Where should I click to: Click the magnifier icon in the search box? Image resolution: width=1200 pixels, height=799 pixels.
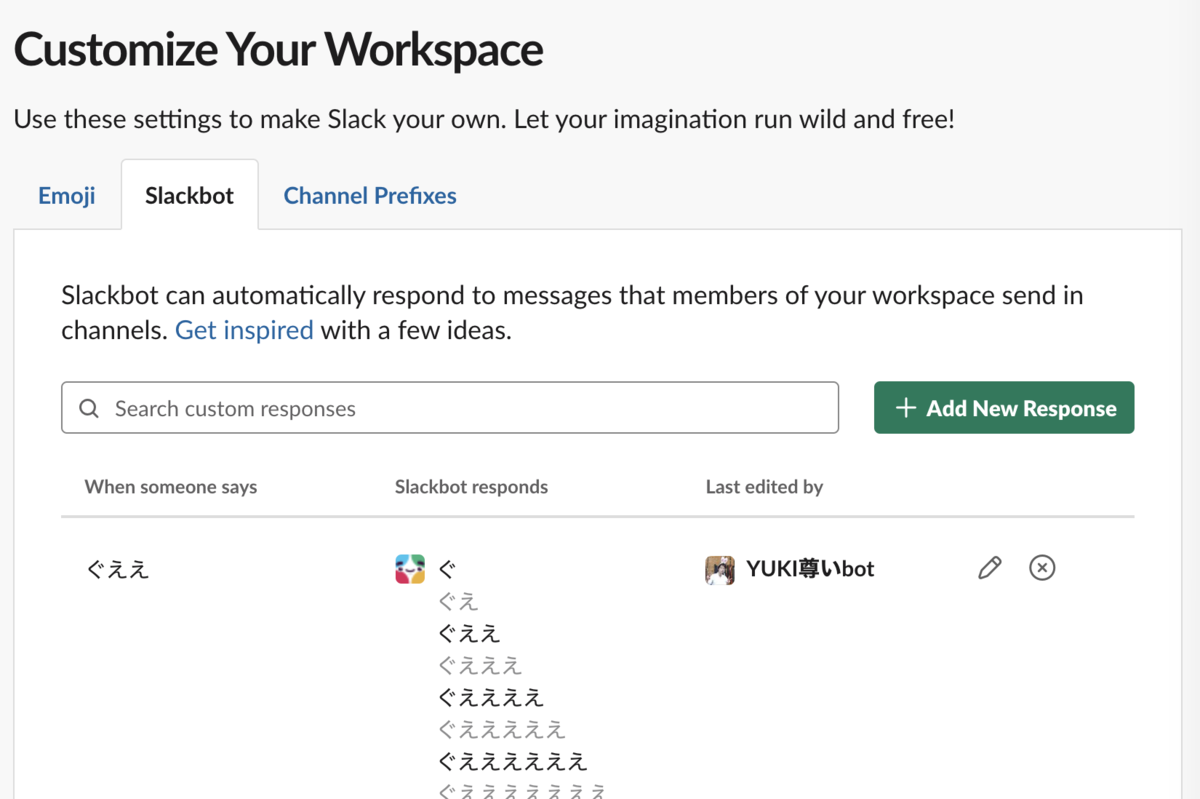click(89, 408)
